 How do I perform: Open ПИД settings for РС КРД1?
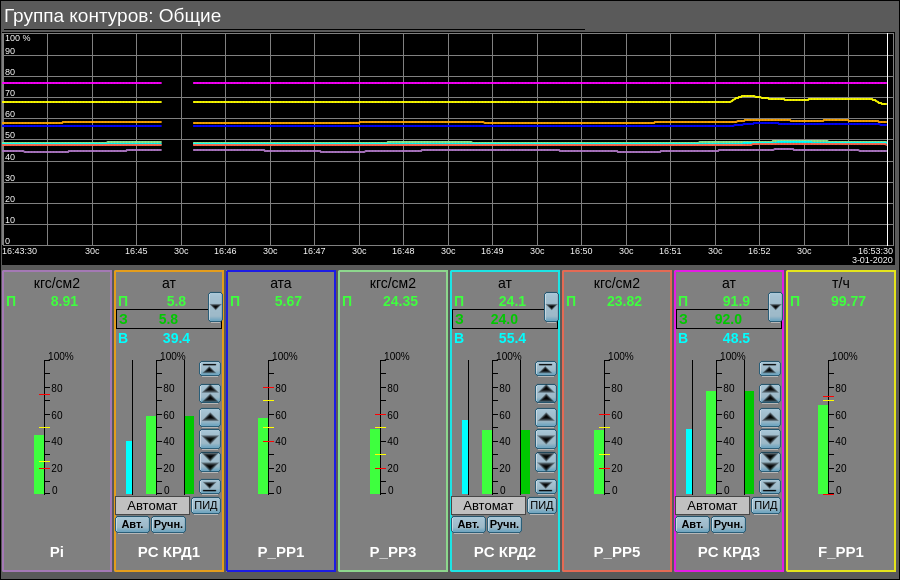[x=206, y=506]
